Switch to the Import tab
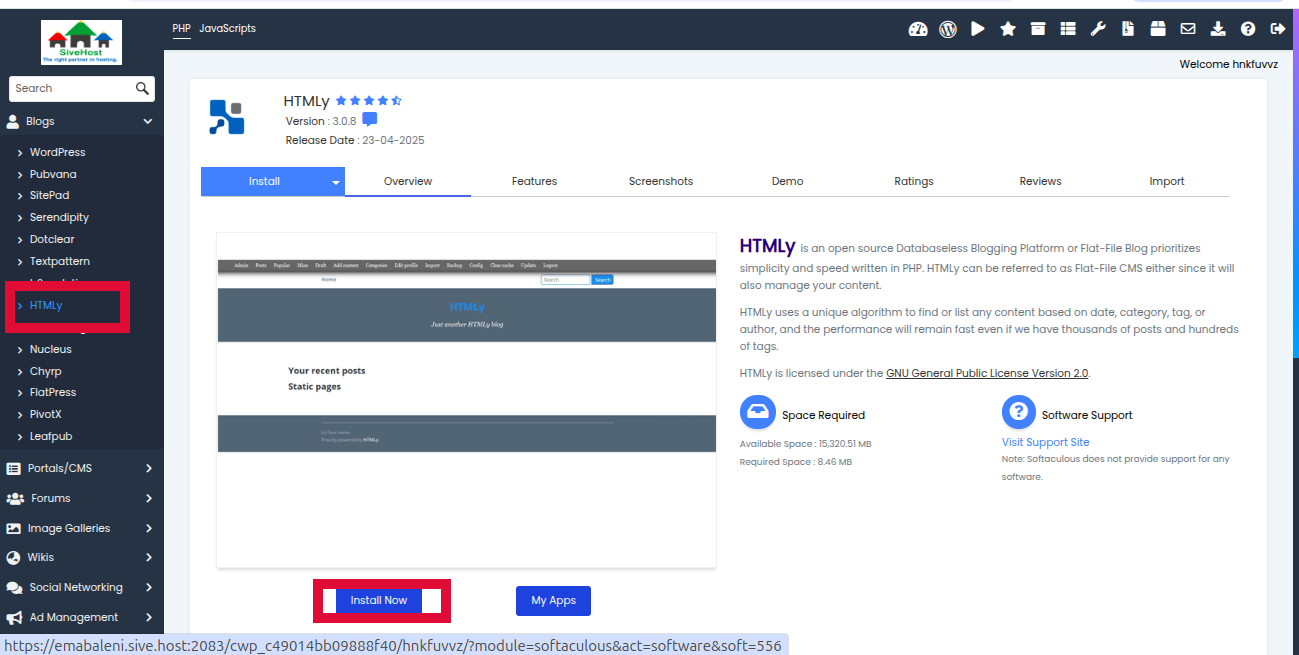 click(x=1167, y=181)
